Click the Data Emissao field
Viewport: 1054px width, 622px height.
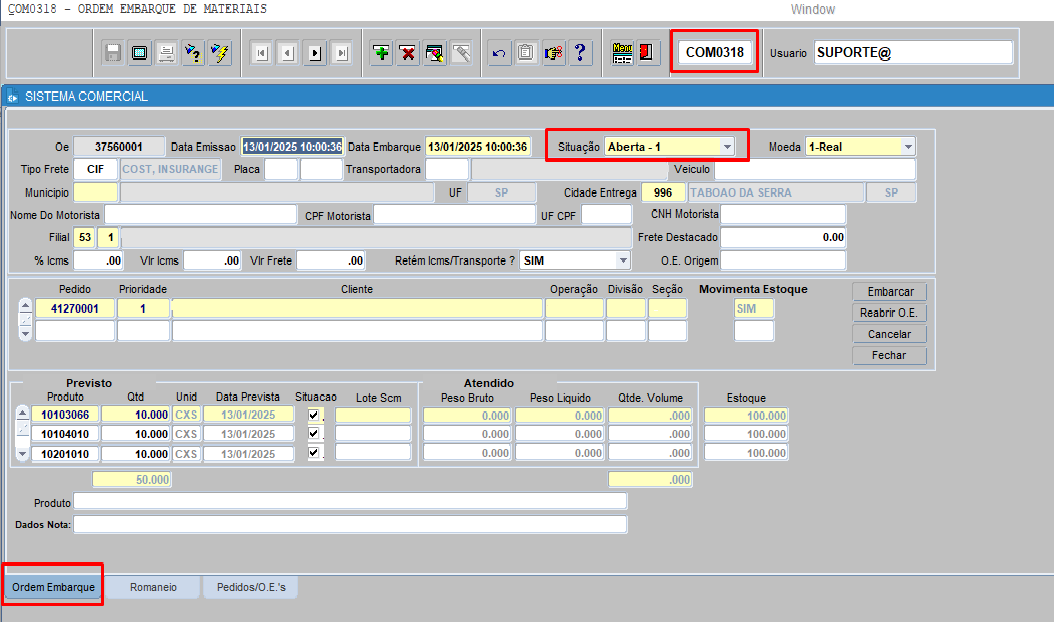click(x=292, y=147)
